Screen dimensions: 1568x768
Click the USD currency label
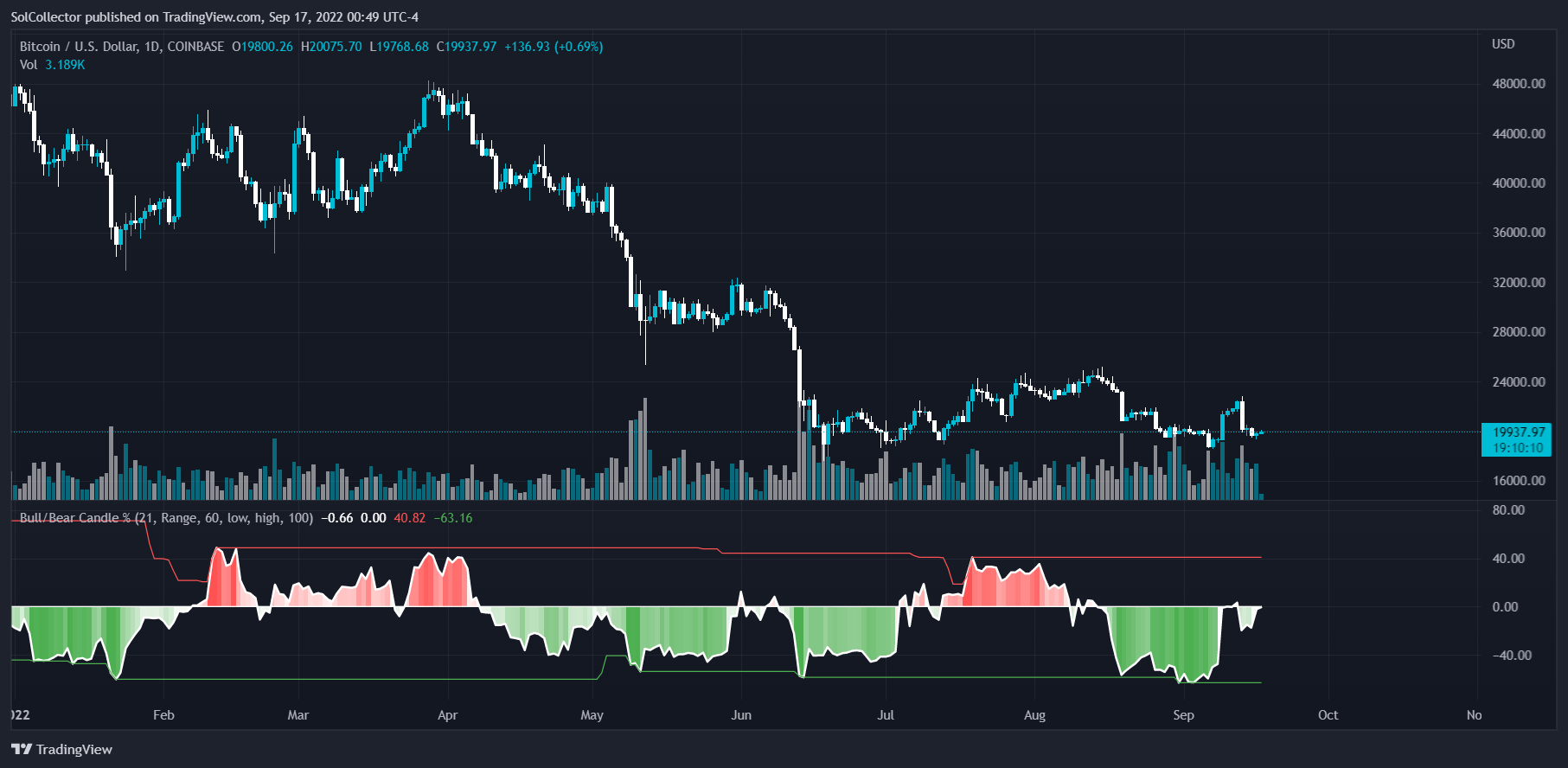point(1503,44)
